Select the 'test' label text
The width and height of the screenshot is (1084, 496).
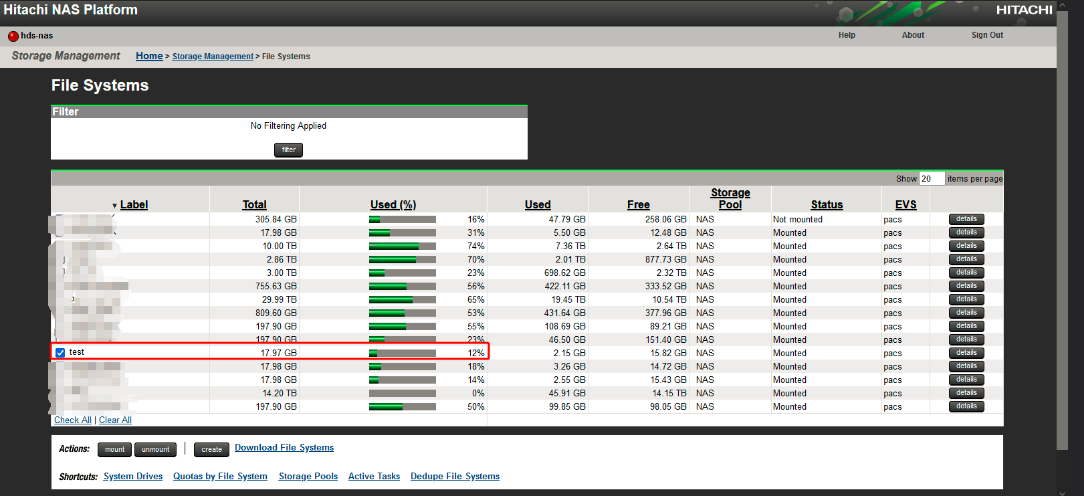pos(76,353)
